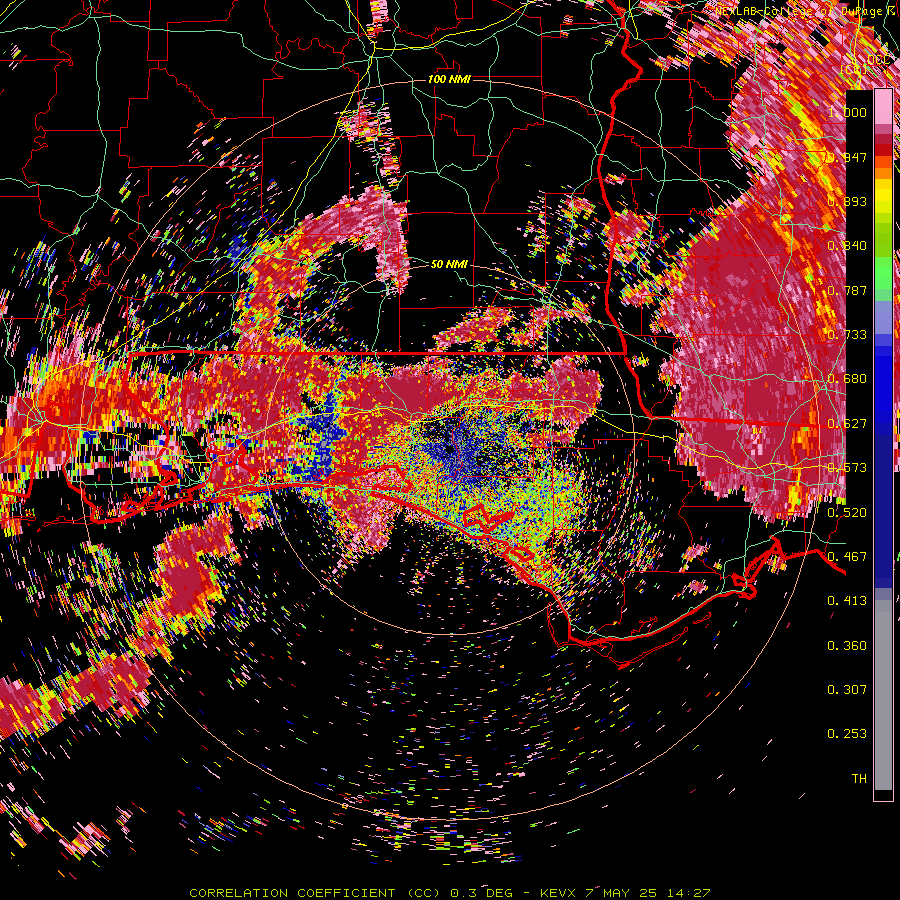Viewport: 900px width, 900px height.
Task: Select the 0.733 scale value
Action: click(847, 335)
